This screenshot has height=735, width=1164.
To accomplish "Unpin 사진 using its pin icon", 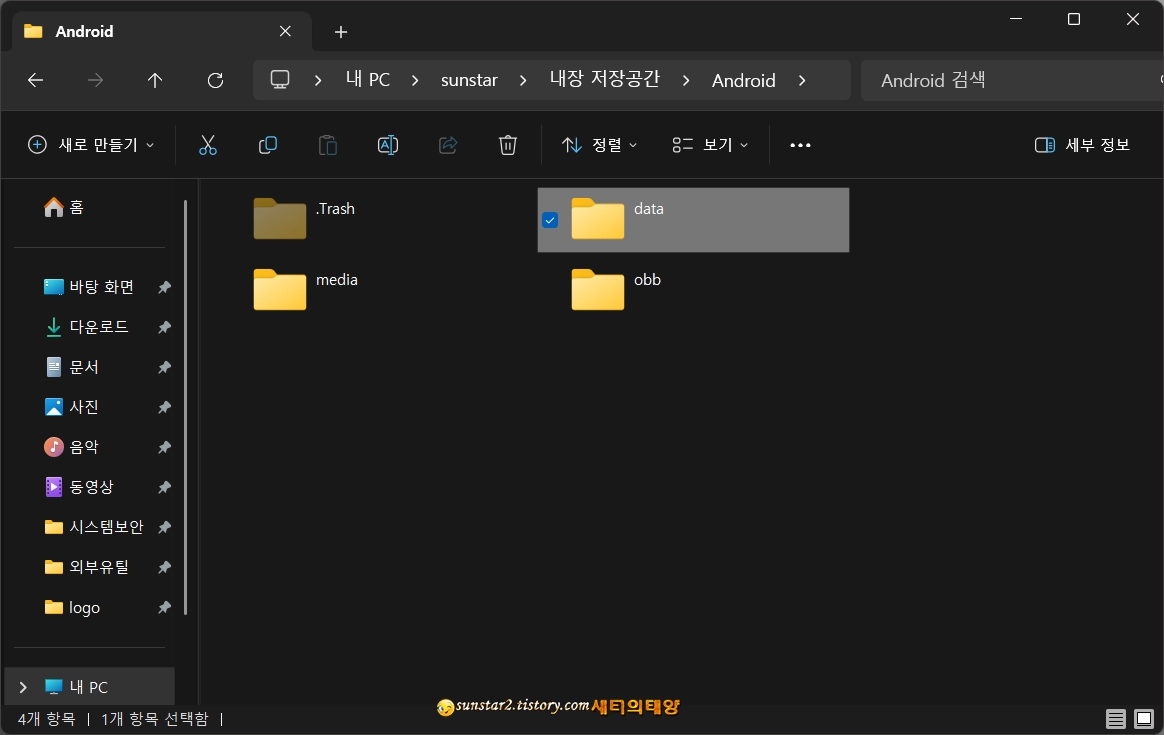I will click(164, 408).
